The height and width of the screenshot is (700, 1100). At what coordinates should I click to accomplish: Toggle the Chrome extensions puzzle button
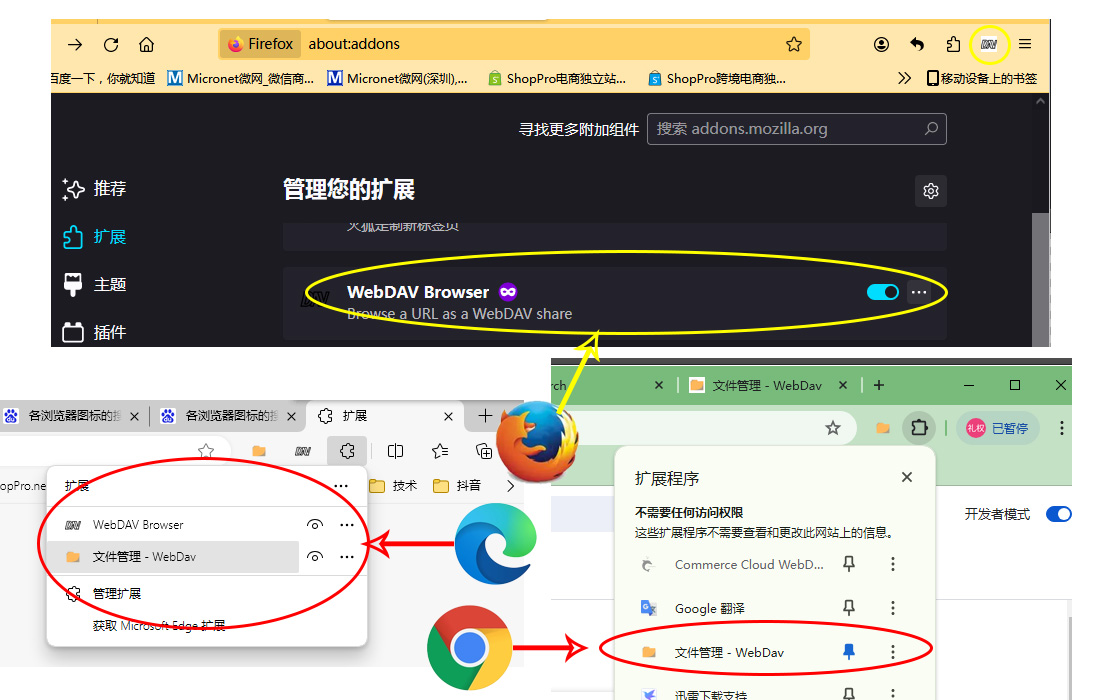(919, 427)
